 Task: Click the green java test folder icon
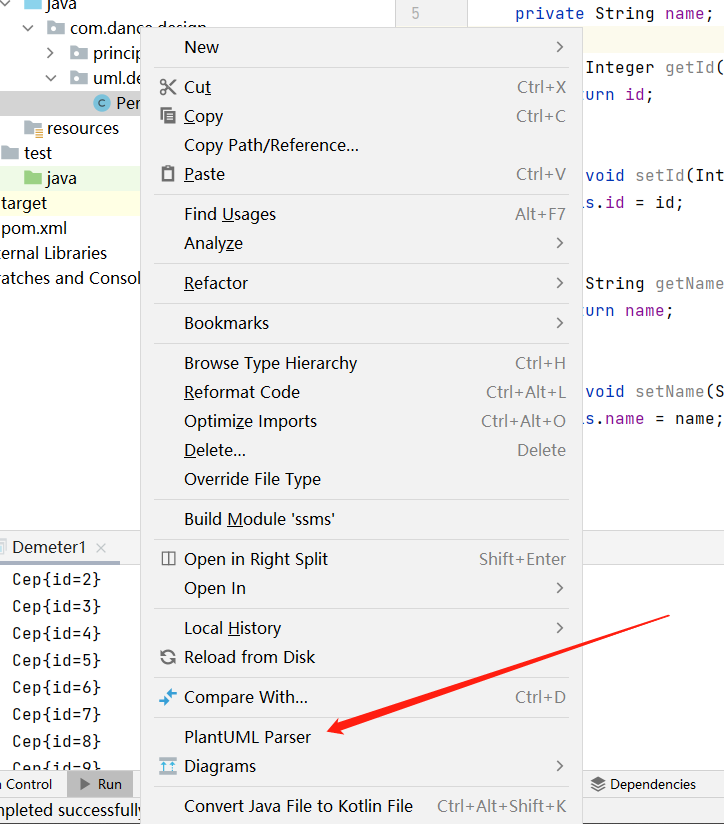point(33,178)
